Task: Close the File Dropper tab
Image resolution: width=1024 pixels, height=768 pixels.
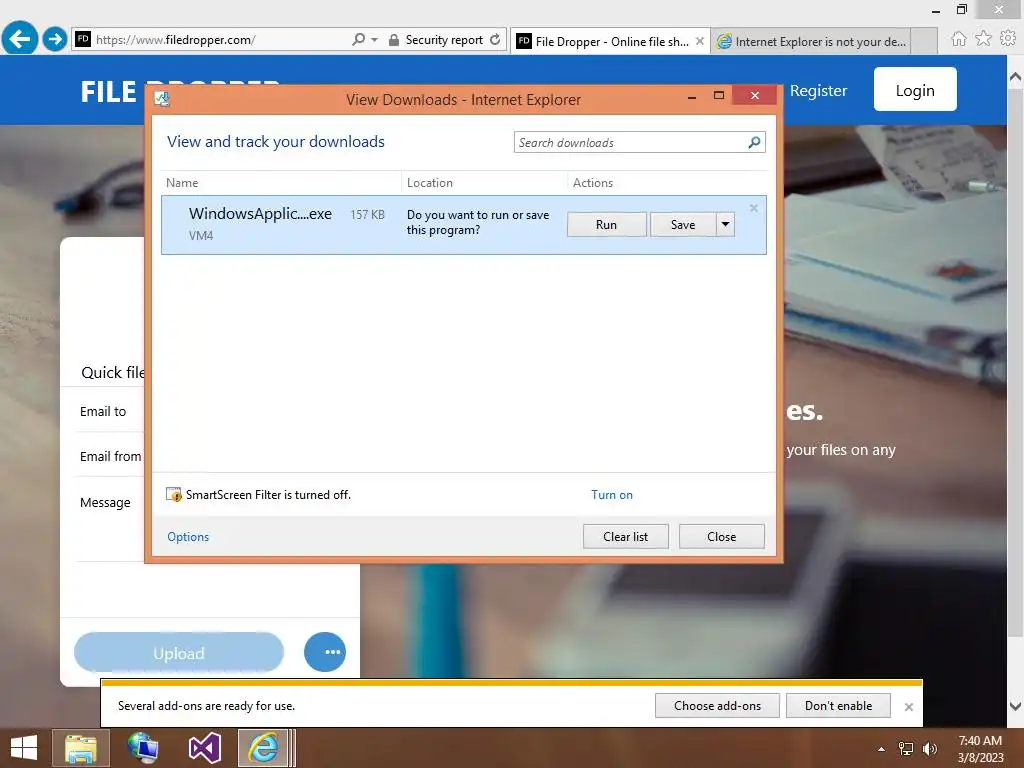Action: tap(699, 41)
